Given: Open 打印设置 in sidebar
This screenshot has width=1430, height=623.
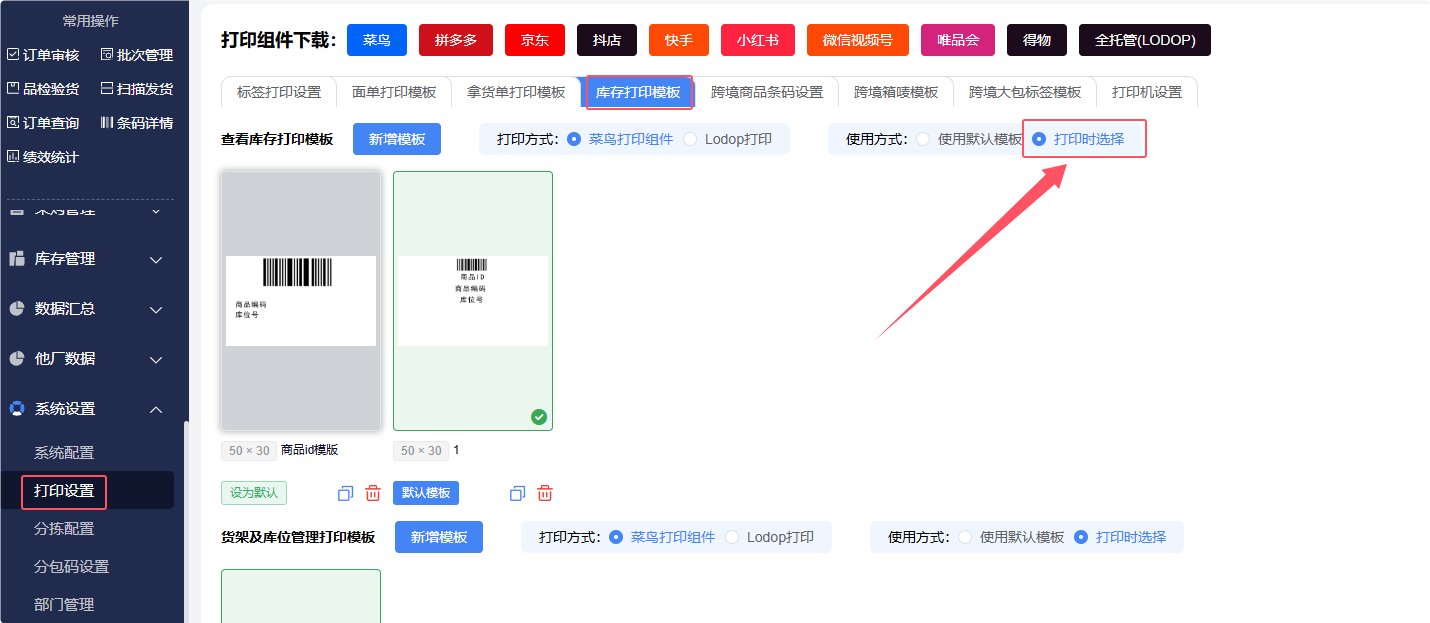Looking at the screenshot, I should tap(64, 491).
